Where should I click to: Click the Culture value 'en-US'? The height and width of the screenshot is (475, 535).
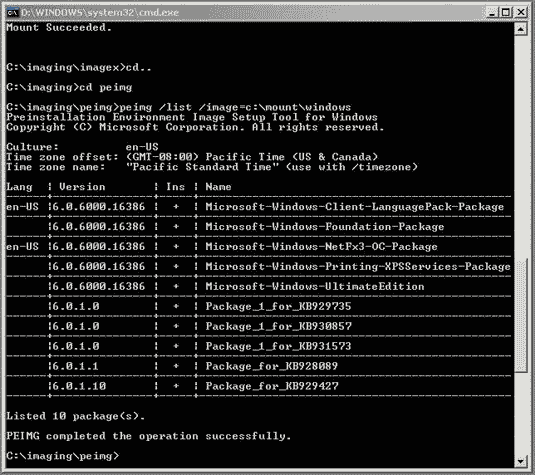[142, 147]
